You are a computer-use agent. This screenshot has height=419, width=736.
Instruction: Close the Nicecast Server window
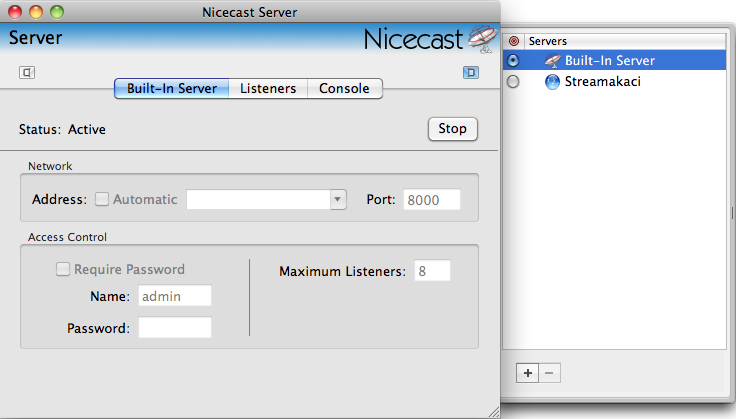(x=15, y=12)
